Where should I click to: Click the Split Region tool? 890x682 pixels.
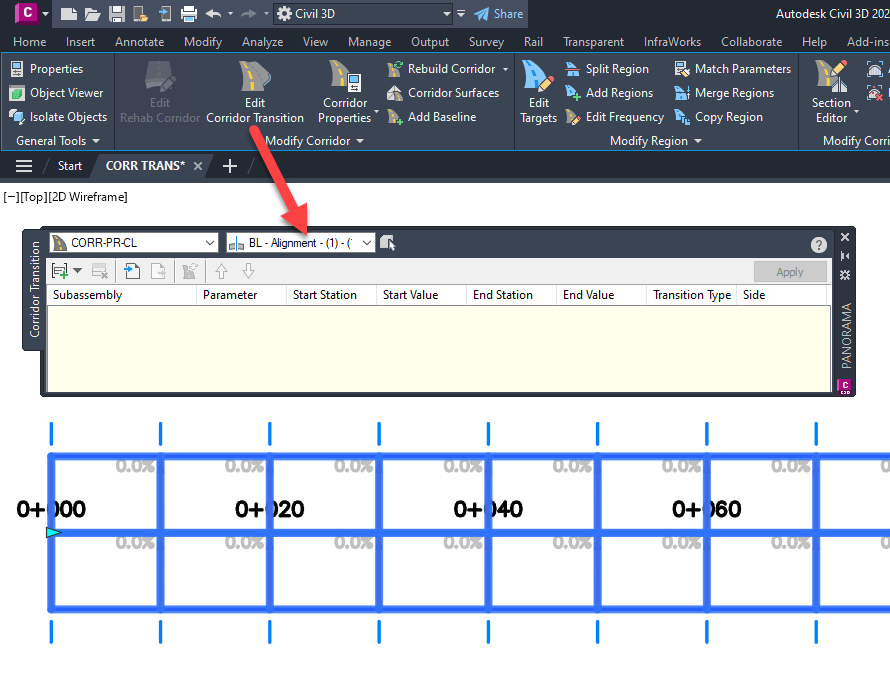point(607,69)
